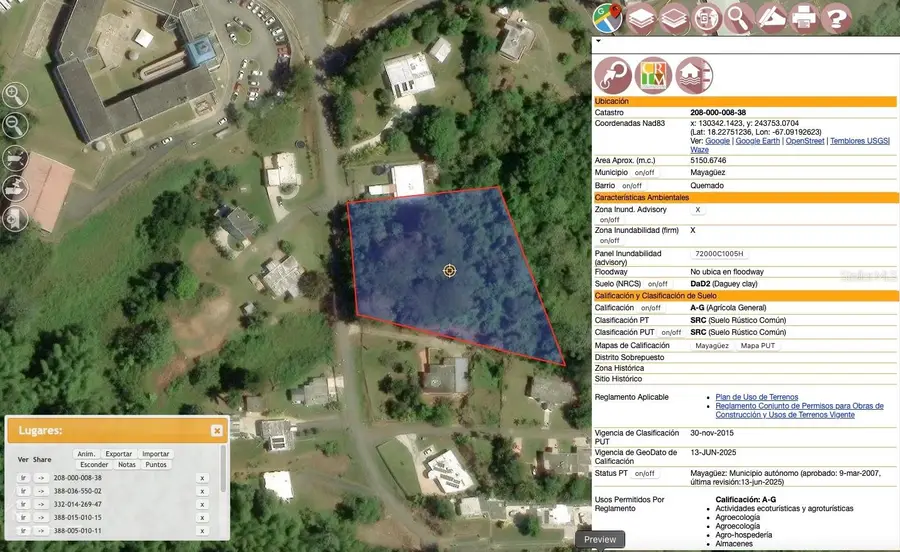The height and width of the screenshot is (552, 900).
Task: Click Ir button for 208-000-008-38
Action: coord(23,478)
